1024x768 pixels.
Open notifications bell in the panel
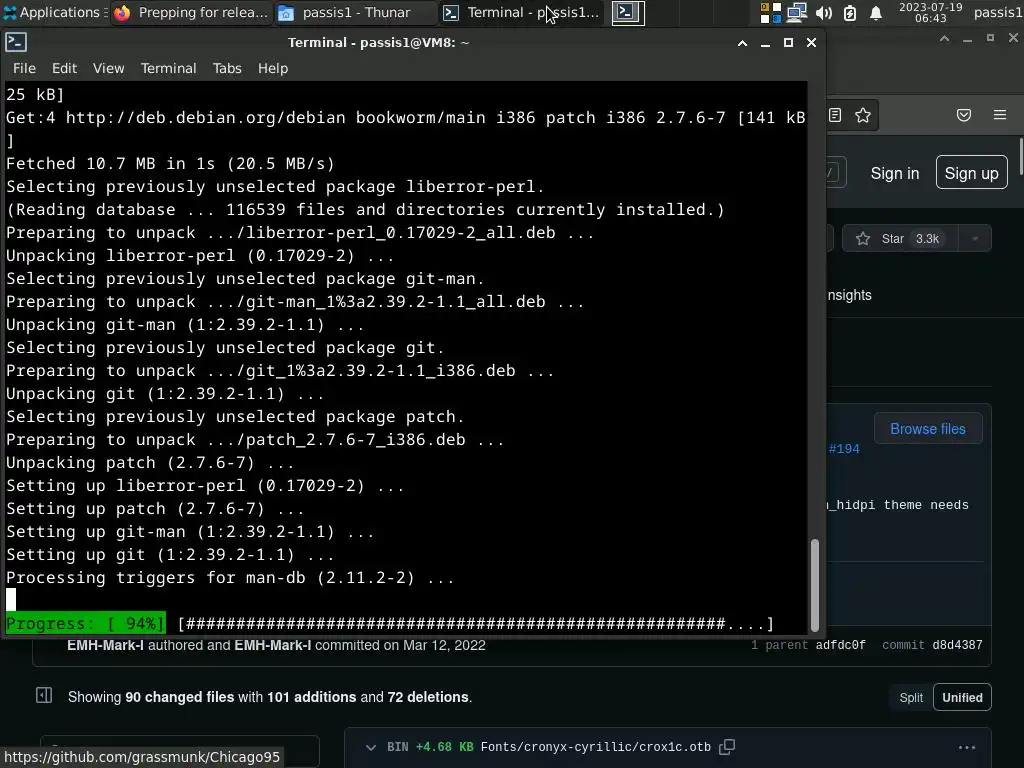coord(876,12)
